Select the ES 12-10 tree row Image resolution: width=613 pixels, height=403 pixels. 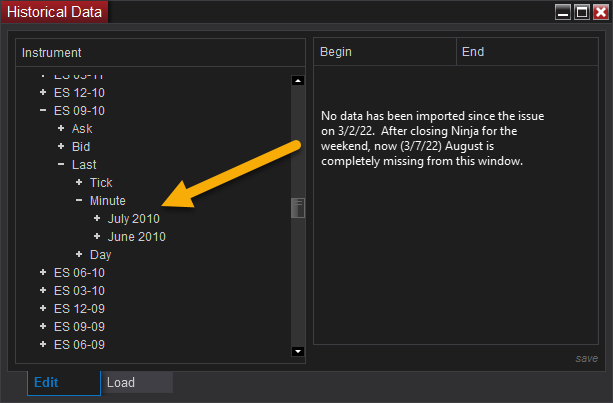(x=79, y=93)
